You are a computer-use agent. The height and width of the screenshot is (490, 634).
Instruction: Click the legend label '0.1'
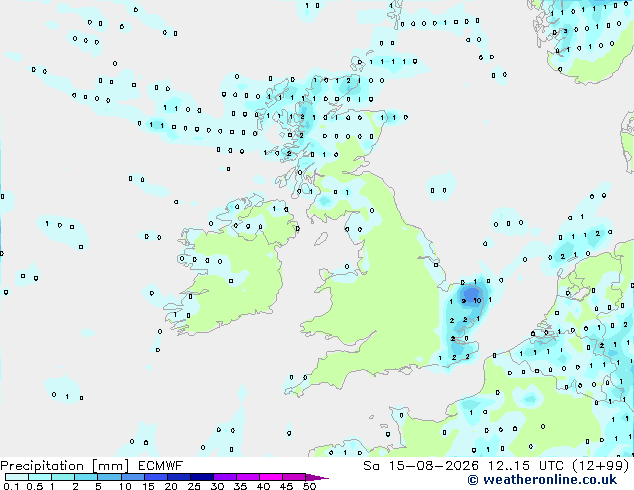point(11,486)
